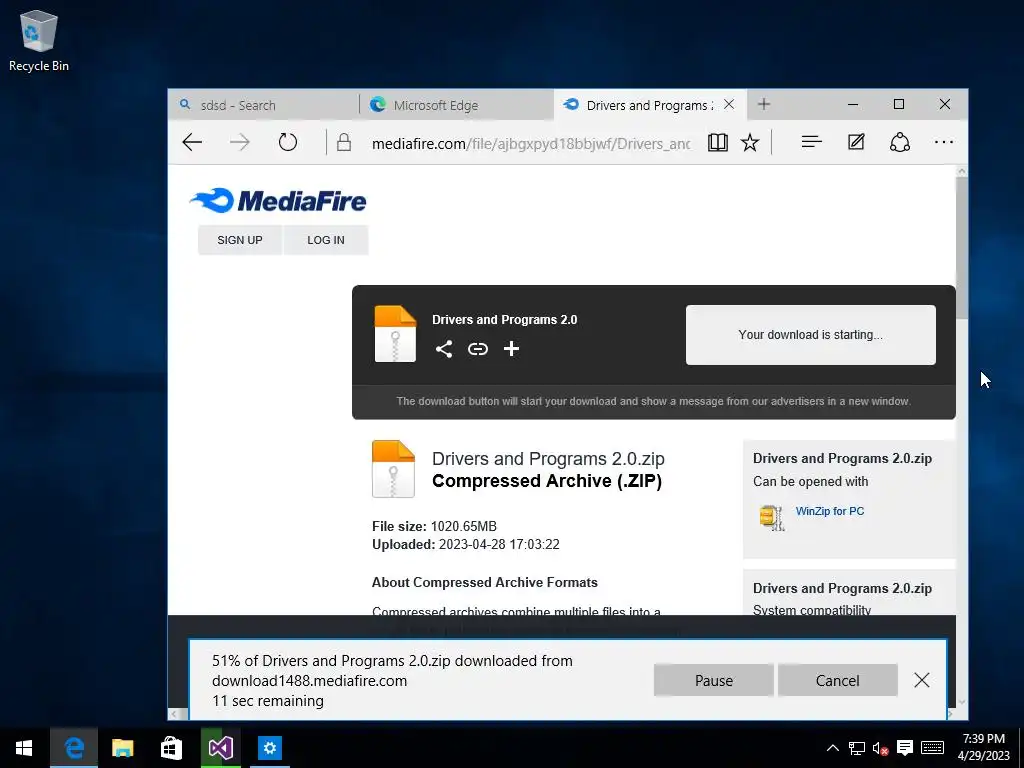Open the Recycle Bin desktop icon
This screenshot has width=1024, height=768.
pos(39,40)
